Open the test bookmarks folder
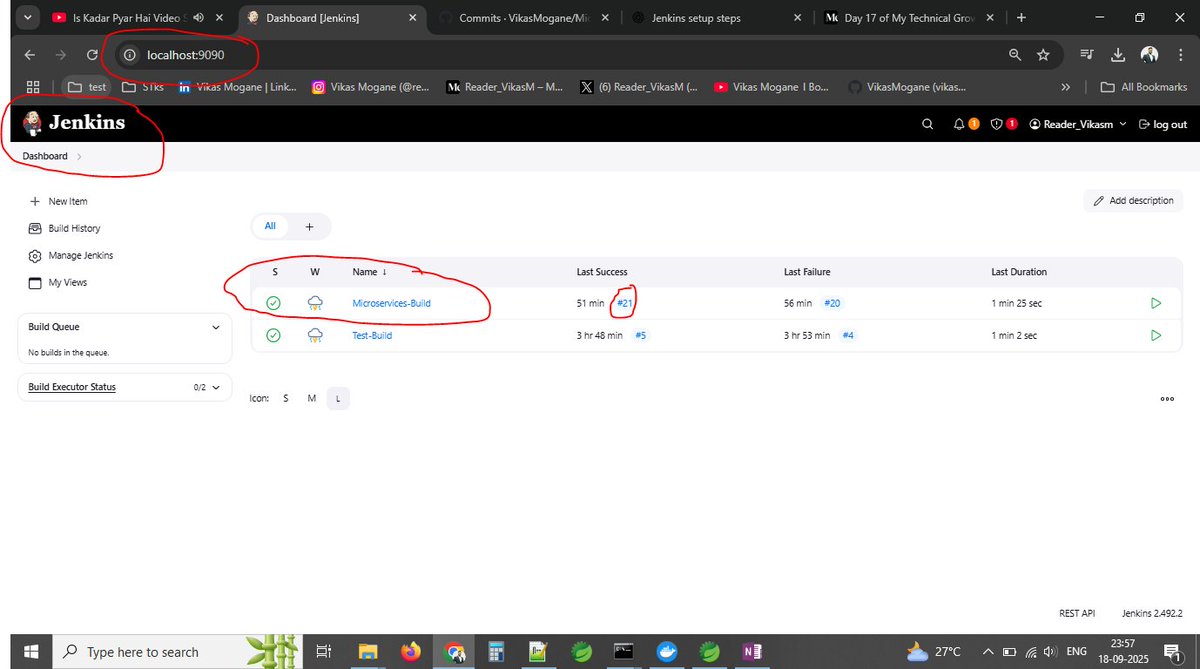 tap(87, 87)
